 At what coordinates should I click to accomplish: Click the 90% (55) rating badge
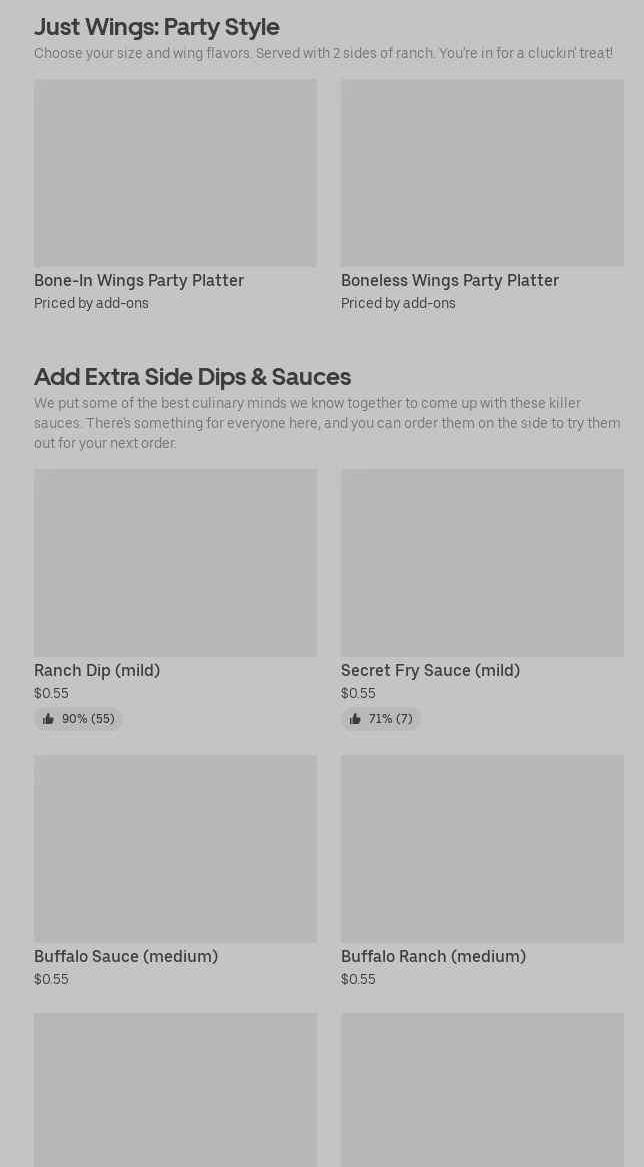(78, 719)
